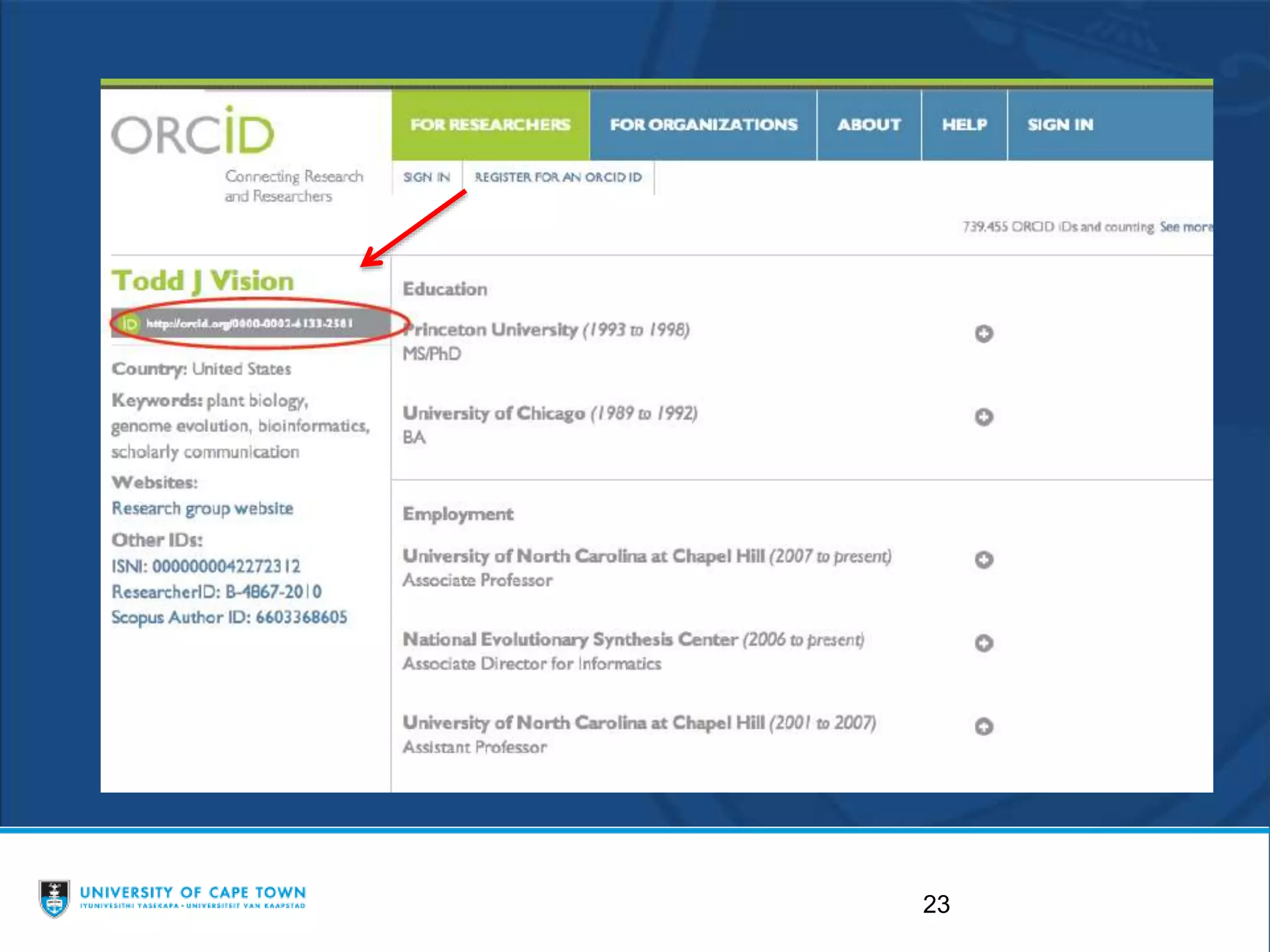
Task: Expand the 2001 to 2007 Assistant Professor entry
Action: tap(984, 726)
